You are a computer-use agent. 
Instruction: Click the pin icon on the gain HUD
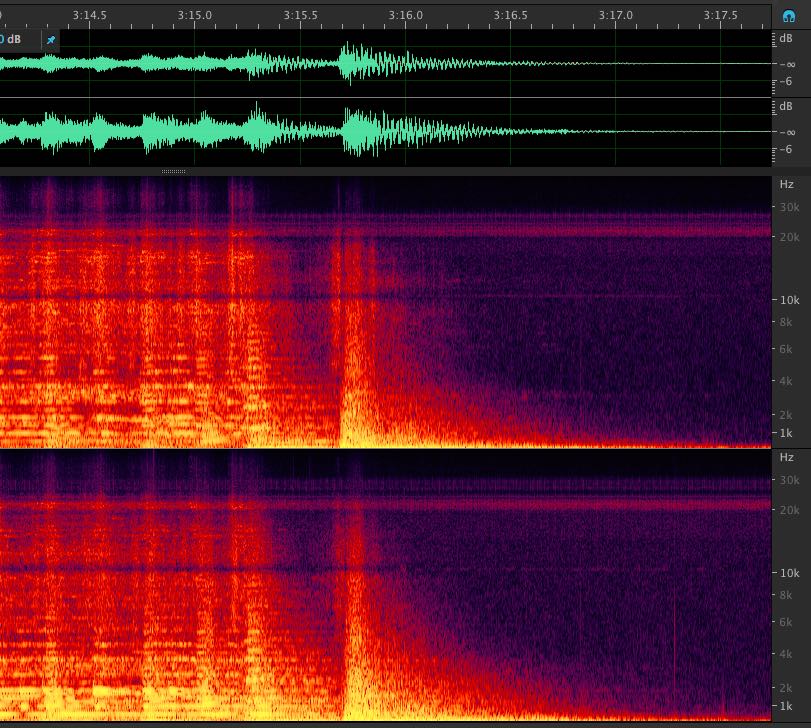tap(51, 40)
